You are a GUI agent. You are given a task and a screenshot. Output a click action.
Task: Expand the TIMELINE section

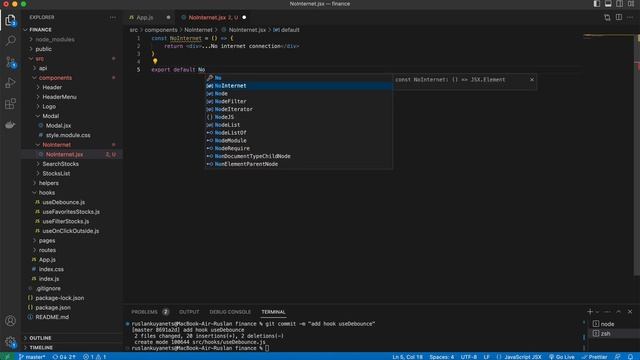click(x=41, y=348)
